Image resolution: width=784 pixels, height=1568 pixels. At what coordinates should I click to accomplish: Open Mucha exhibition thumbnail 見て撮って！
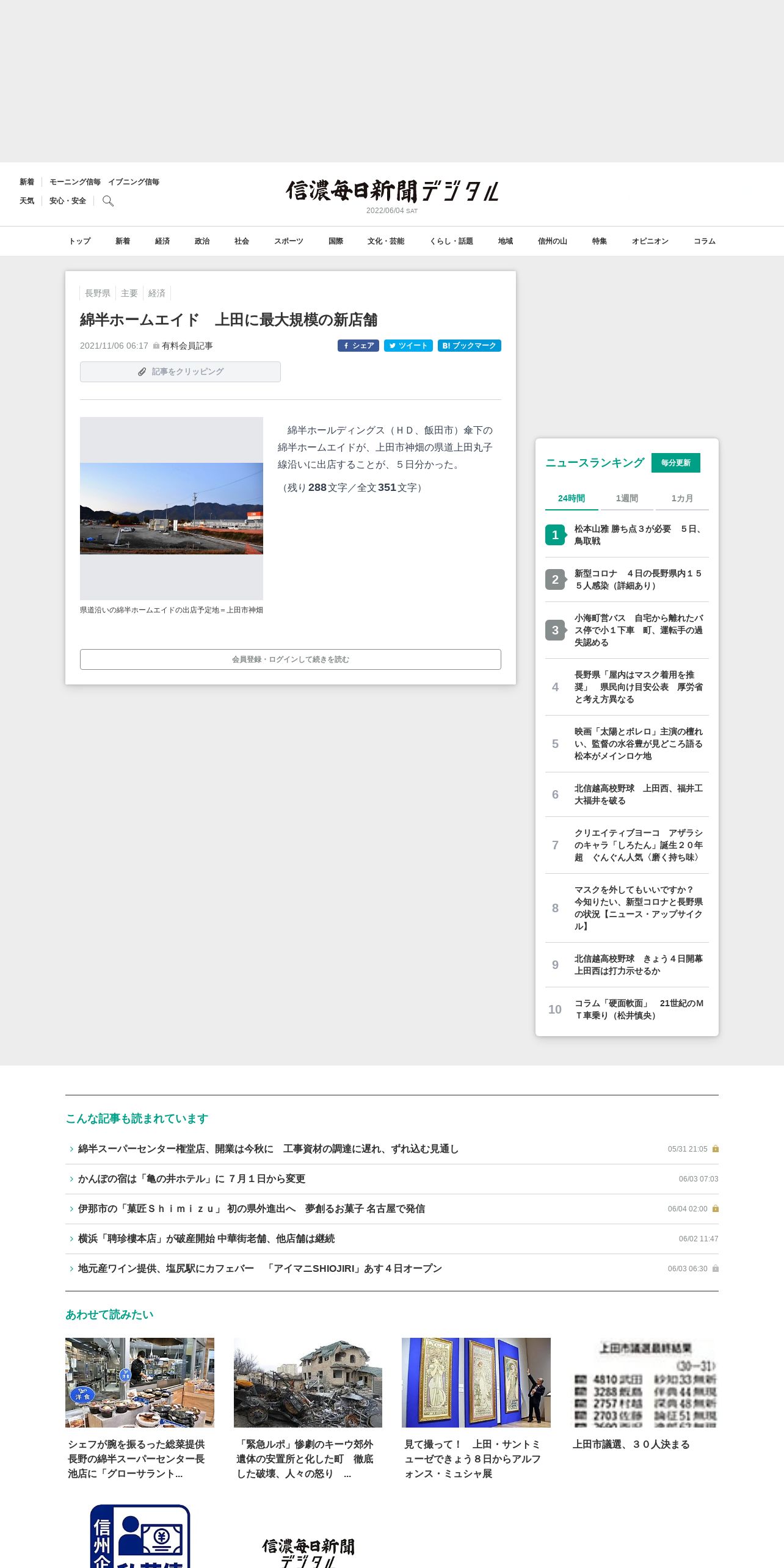point(476,1382)
